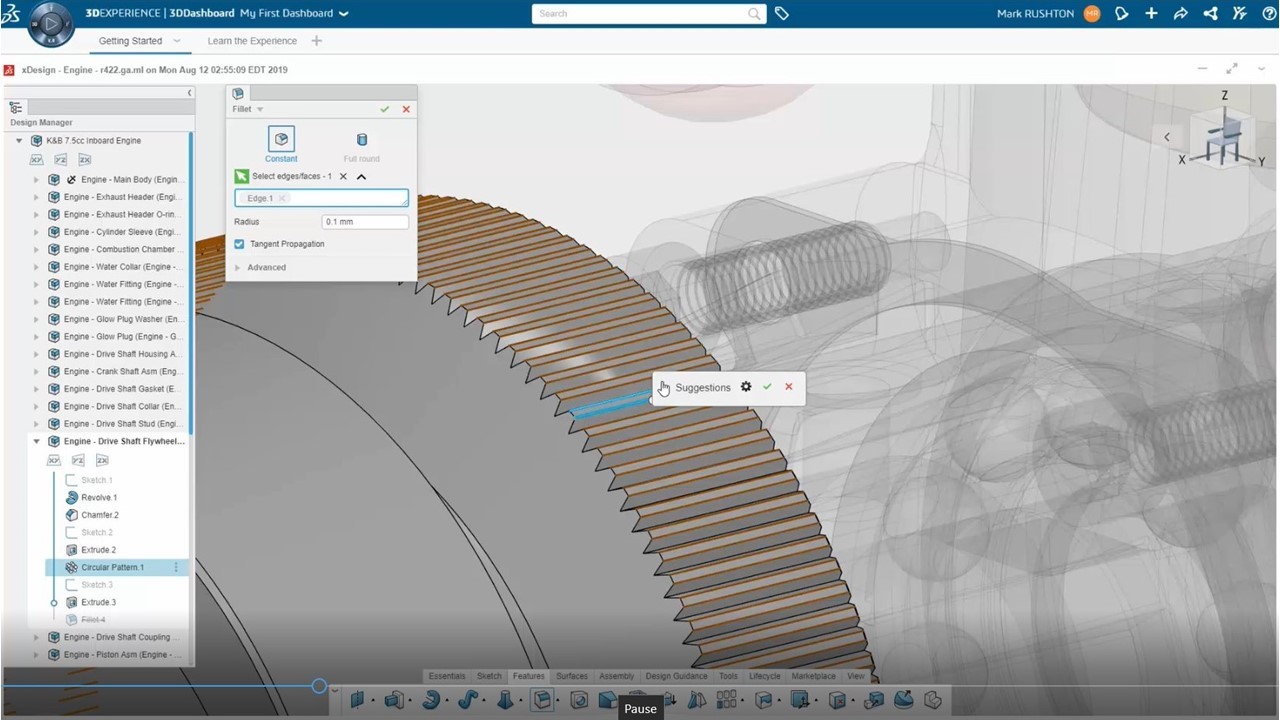The width and height of the screenshot is (1280, 720).
Task: Uncheck the Tangent Propagation checkbox
Action: pyautogui.click(x=239, y=244)
